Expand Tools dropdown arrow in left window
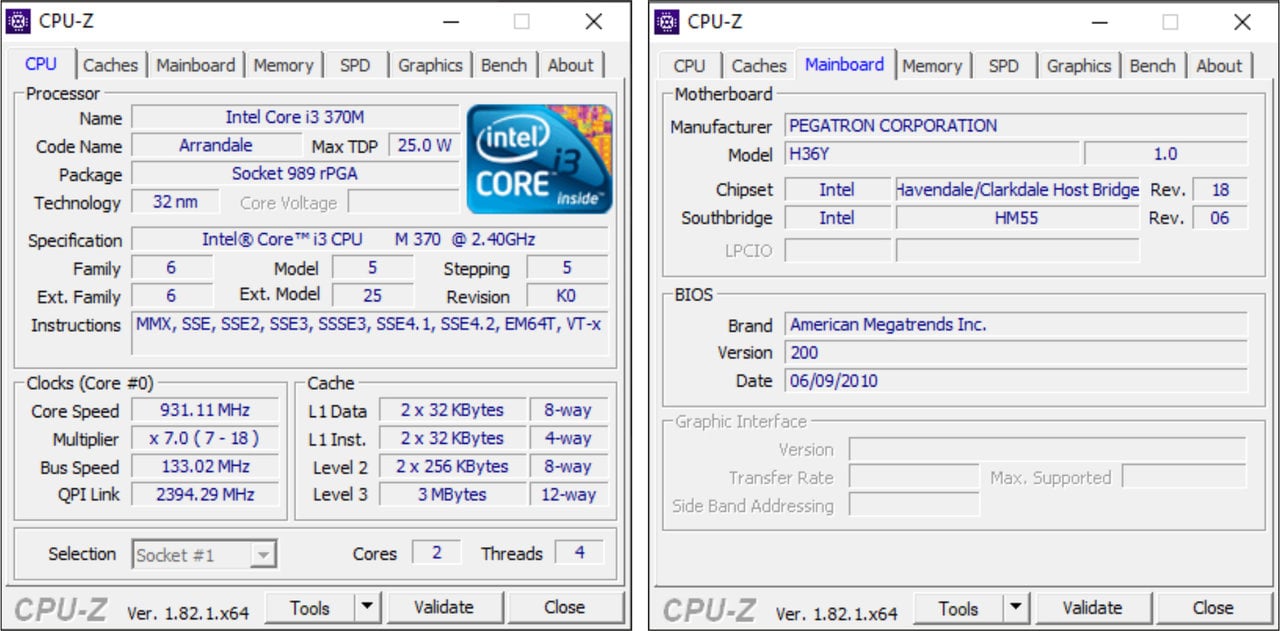1280x631 pixels. [x=367, y=607]
